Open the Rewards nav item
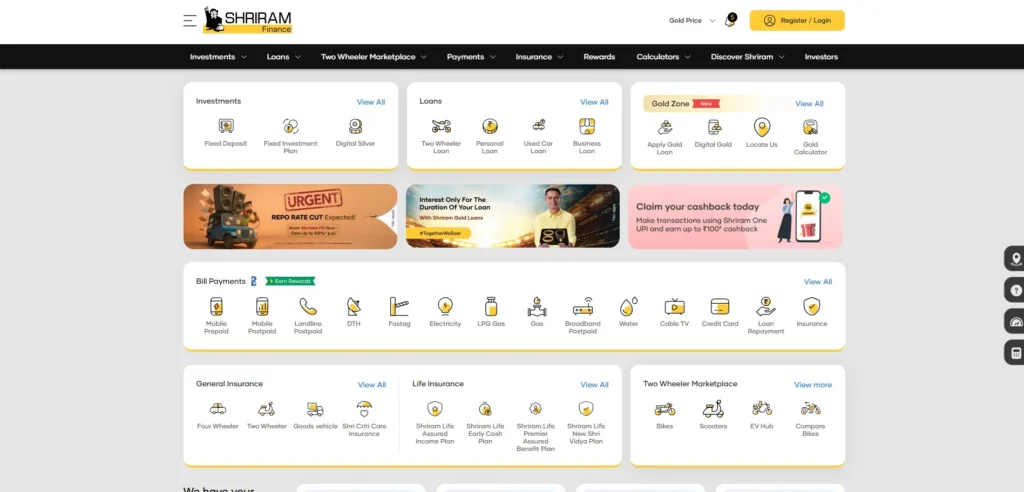The image size is (1024, 492). 599,57
